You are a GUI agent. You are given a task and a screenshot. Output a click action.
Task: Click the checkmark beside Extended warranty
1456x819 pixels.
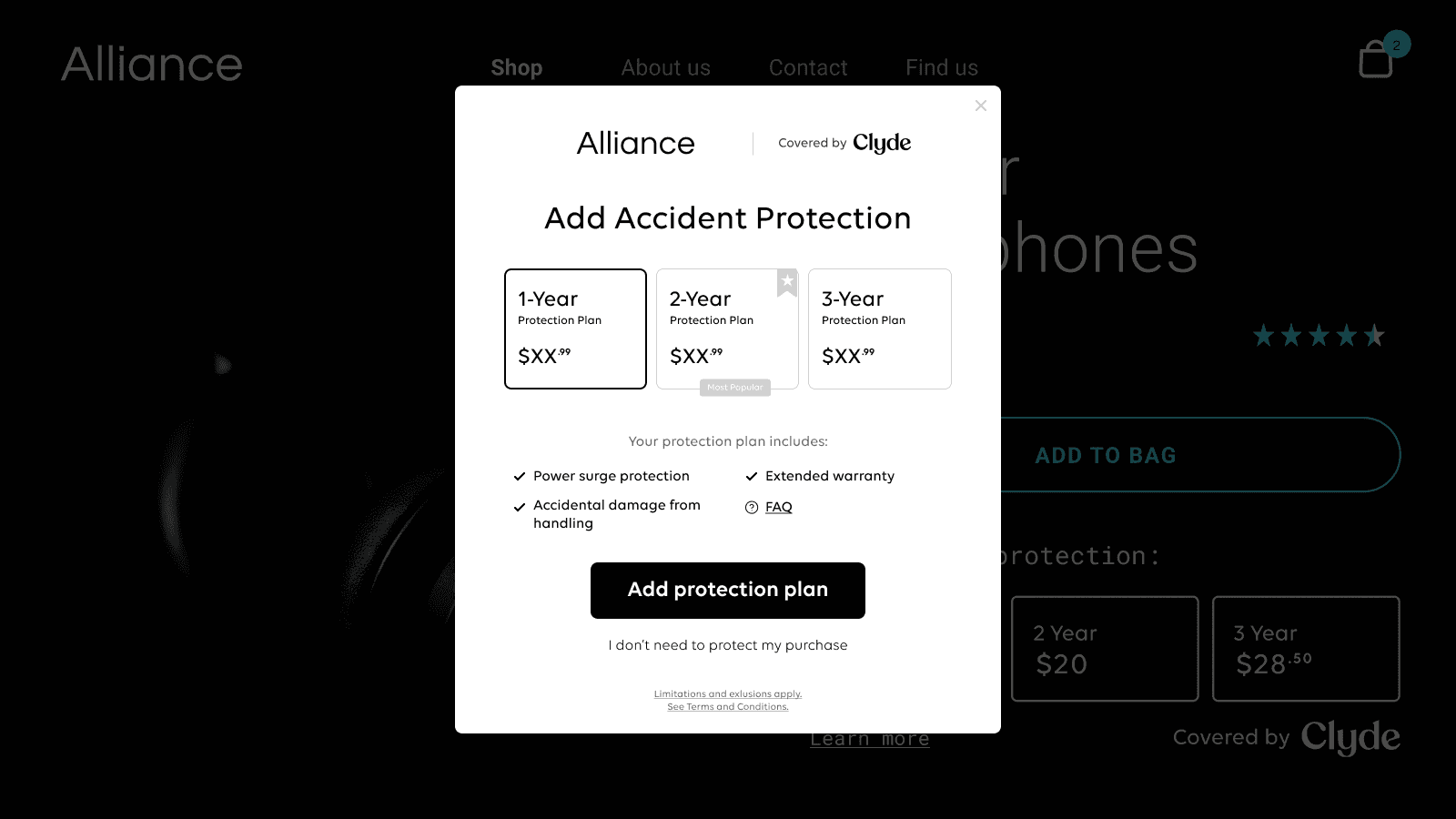pyautogui.click(x=752, y=475)
